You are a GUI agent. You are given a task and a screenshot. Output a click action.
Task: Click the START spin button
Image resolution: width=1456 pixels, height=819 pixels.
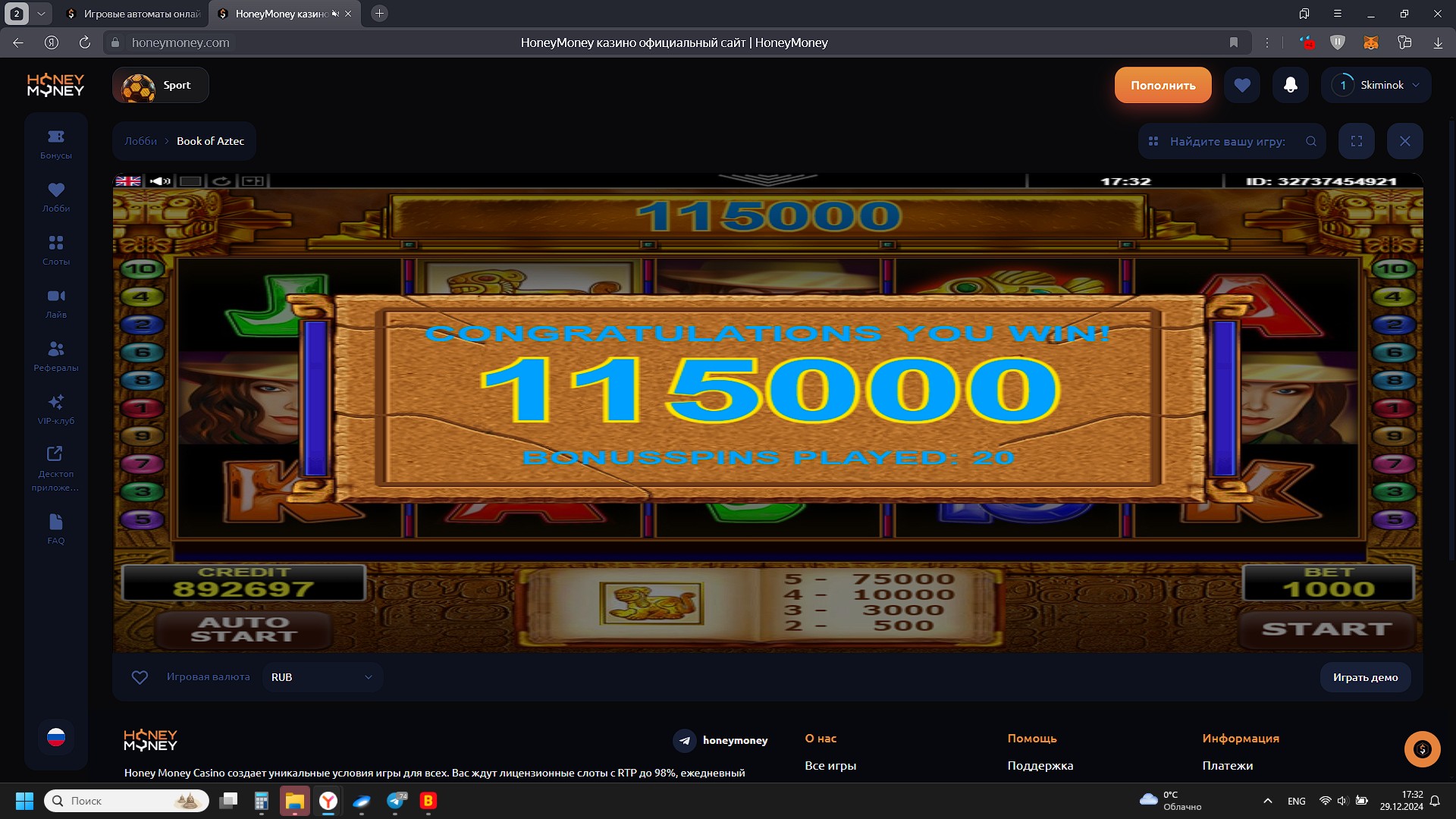coord(1327,629)
